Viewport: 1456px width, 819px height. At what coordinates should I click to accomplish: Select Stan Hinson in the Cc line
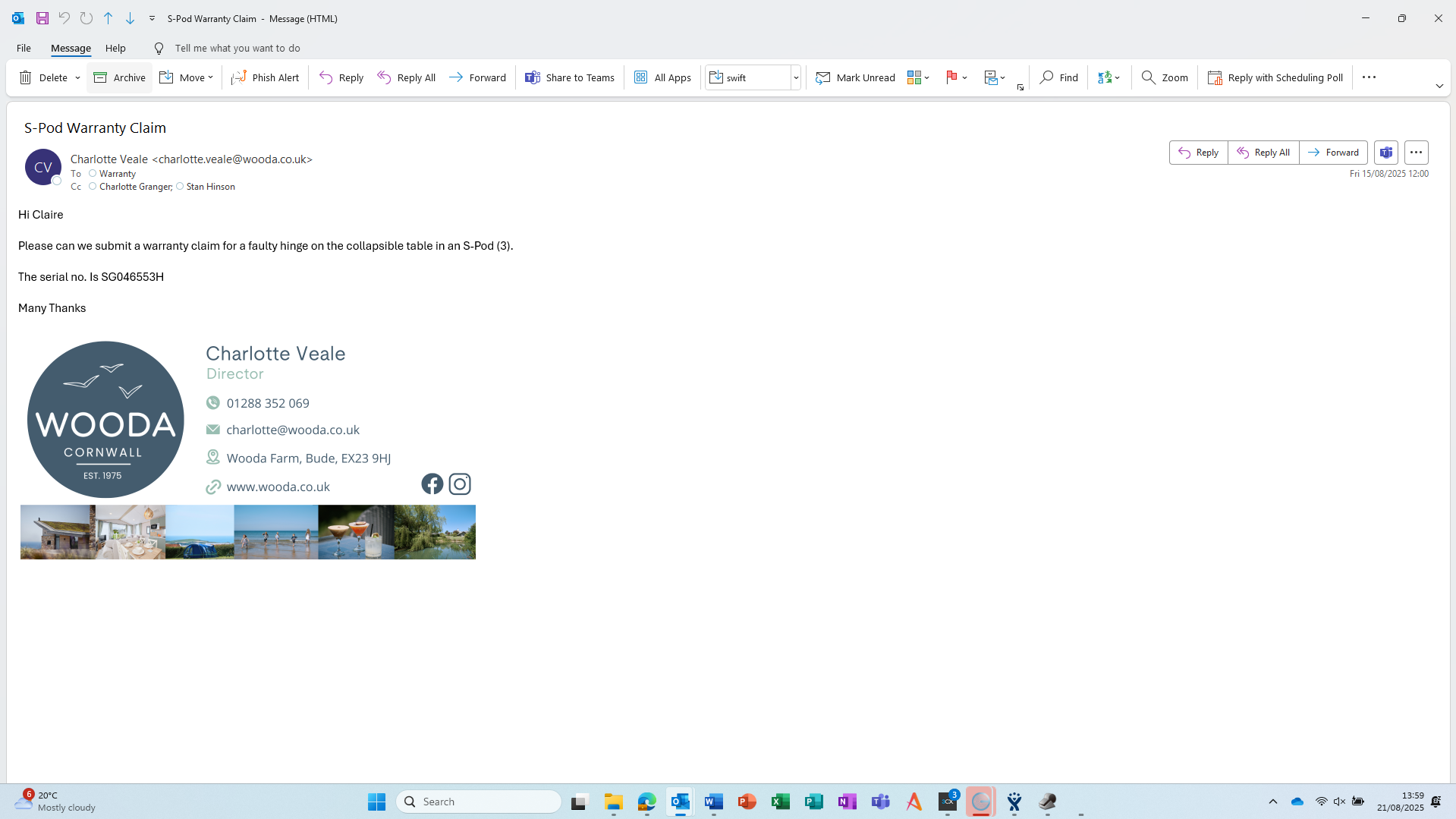pyautogui.click(x=210, y=187)
